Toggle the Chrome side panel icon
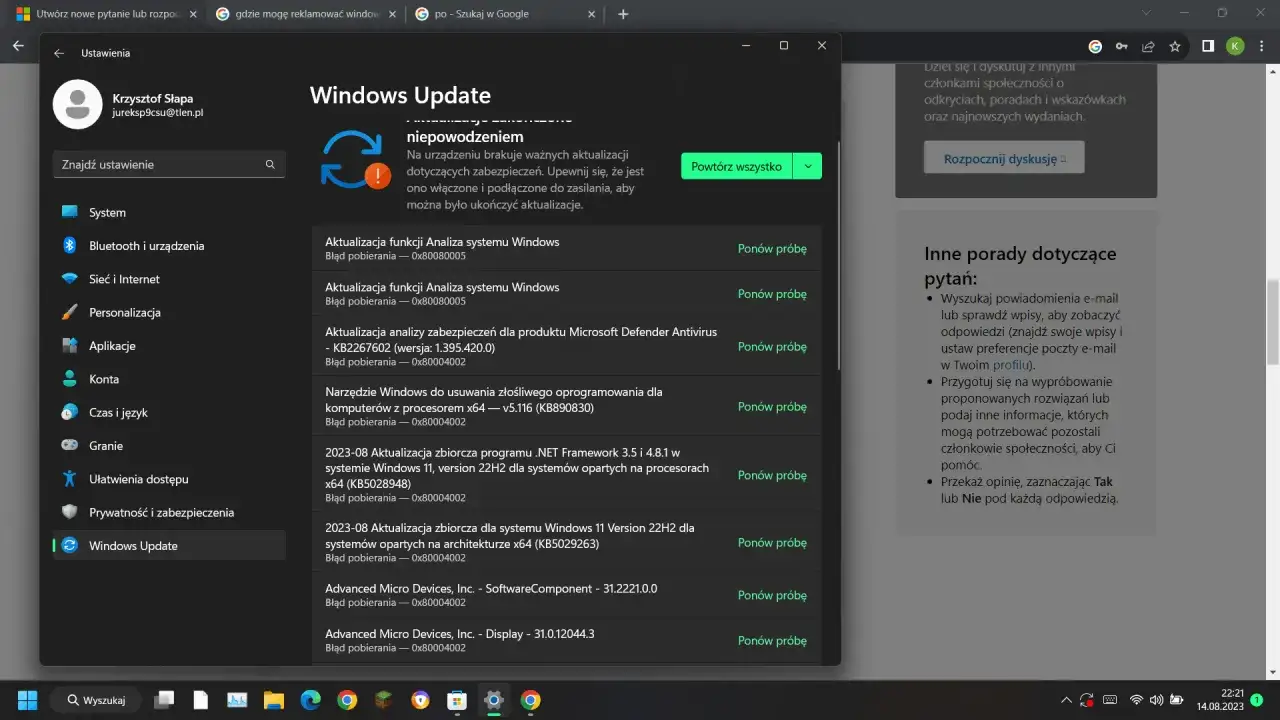1280x720 pixels. click(1208, 46)
